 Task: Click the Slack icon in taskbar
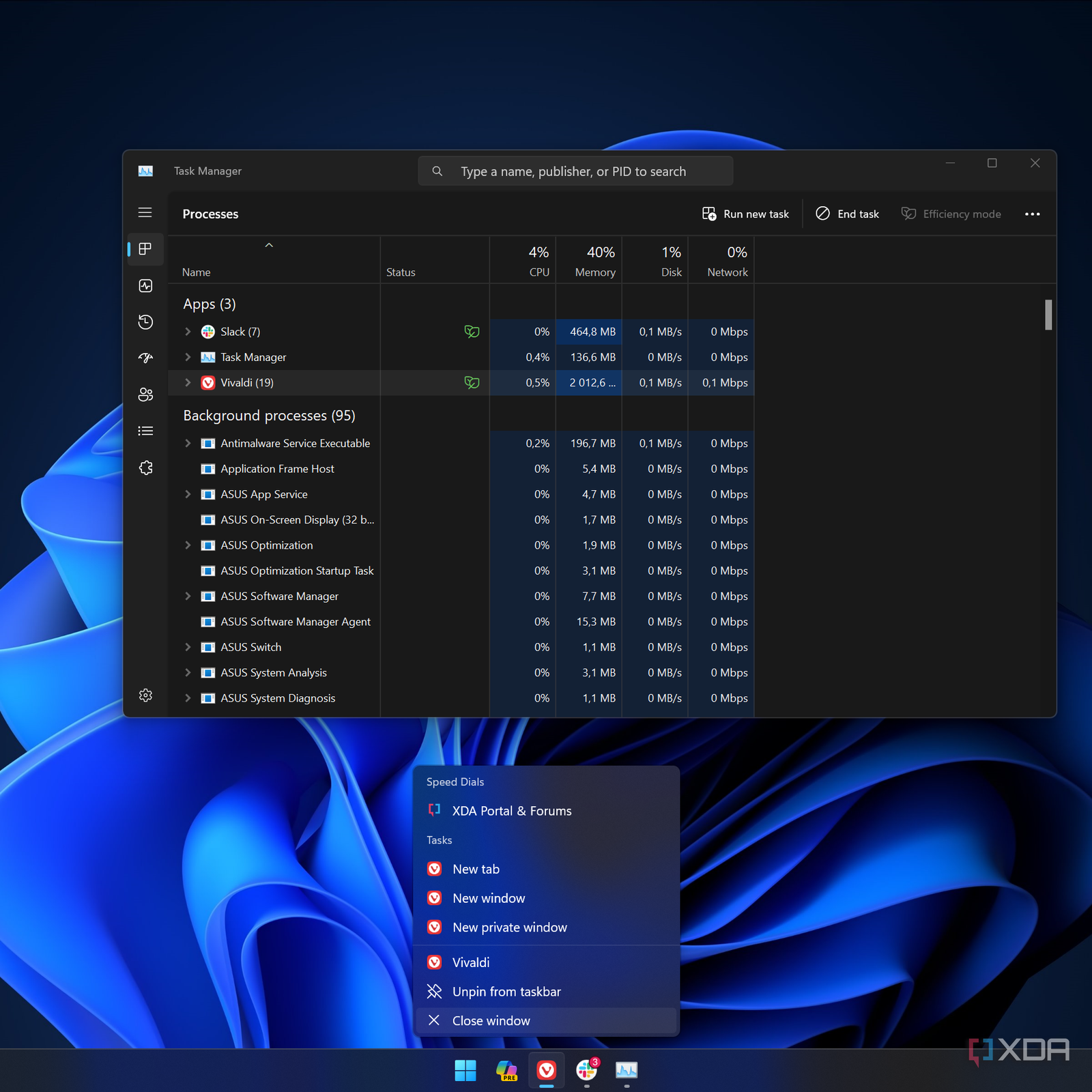[586, 1070]
